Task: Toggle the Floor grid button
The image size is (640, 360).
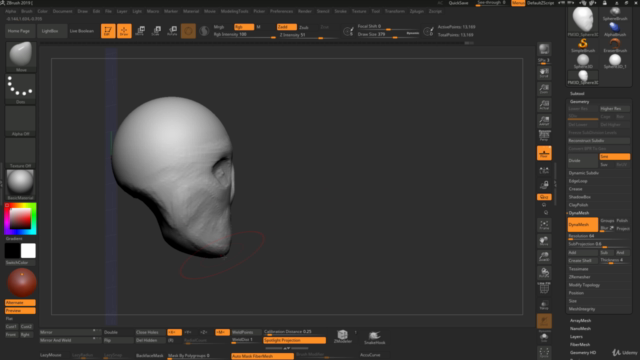Action: coord(544,153)
